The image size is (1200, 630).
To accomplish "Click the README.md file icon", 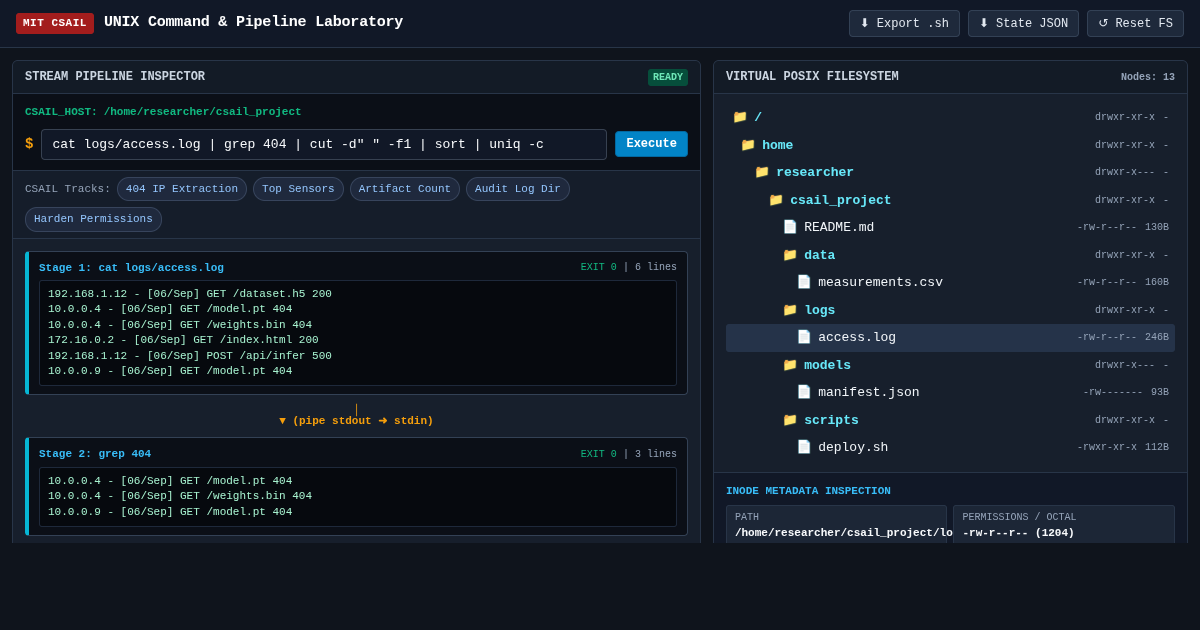I will coord(790,227).
